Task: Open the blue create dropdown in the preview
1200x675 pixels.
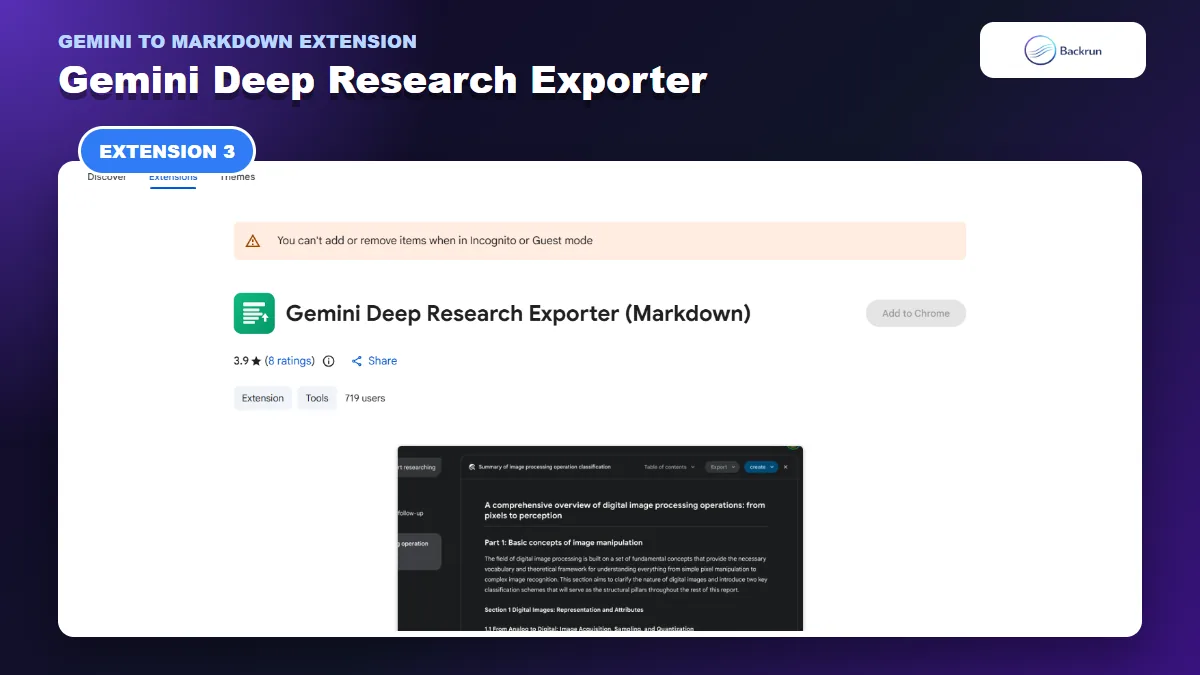Action: [x=760, y=467]
